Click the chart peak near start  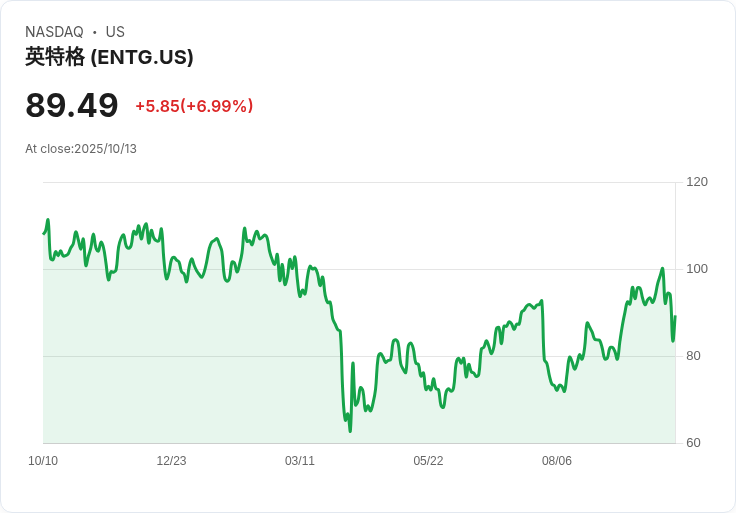(48, 220)
